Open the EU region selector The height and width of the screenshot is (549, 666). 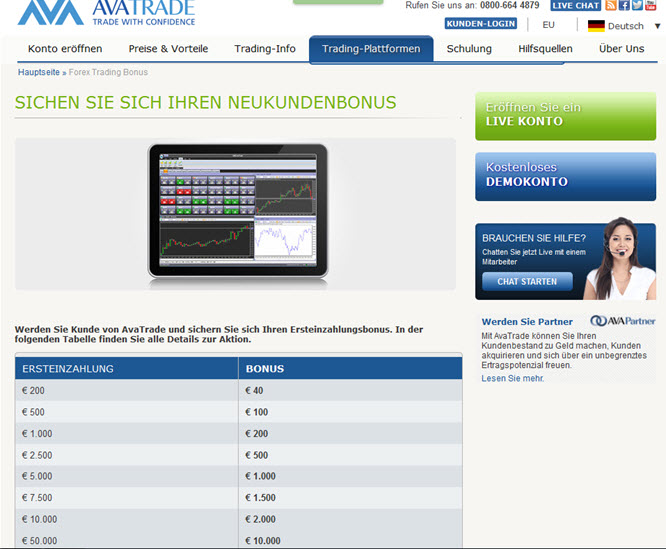[548, 25]
